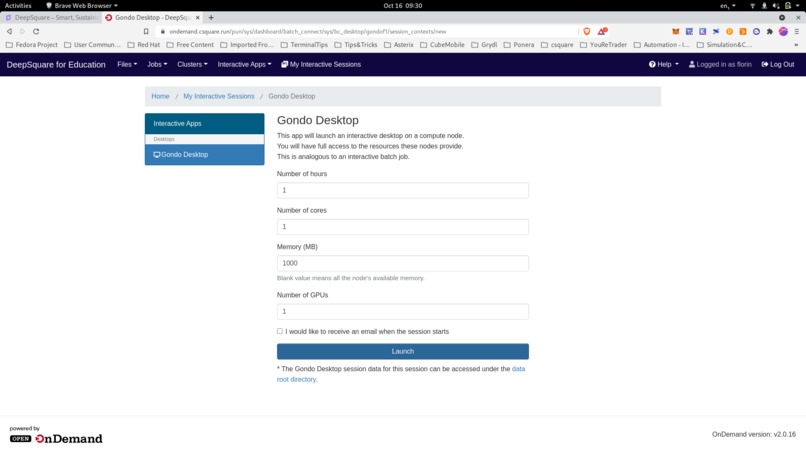Open the en keyboard layout dropdown
The width and height of the screenshot is (806, 453).
[727, 6]
